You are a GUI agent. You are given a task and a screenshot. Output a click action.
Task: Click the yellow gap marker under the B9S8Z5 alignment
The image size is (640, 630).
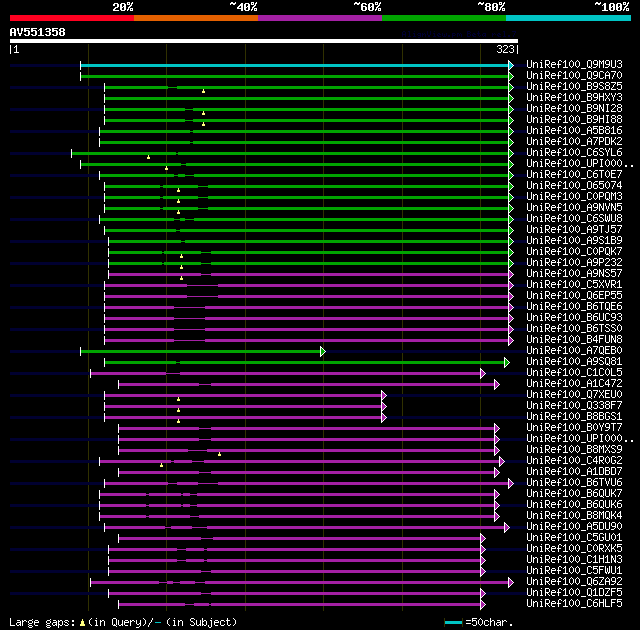coord(203,91)
